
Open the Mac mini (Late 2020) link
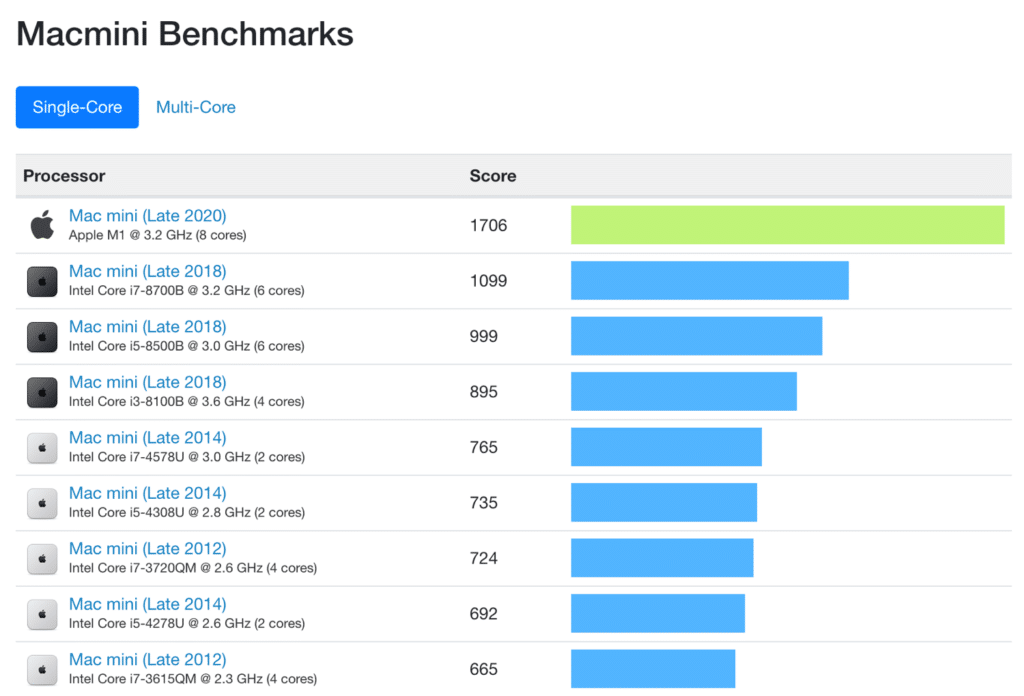[x=147, y=215]
